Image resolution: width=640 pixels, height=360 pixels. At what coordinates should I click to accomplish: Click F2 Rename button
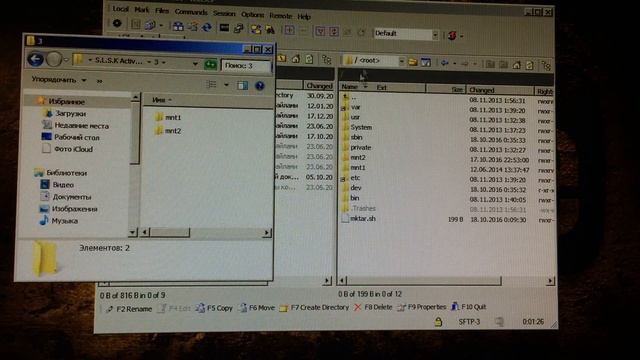coord(129,309)
